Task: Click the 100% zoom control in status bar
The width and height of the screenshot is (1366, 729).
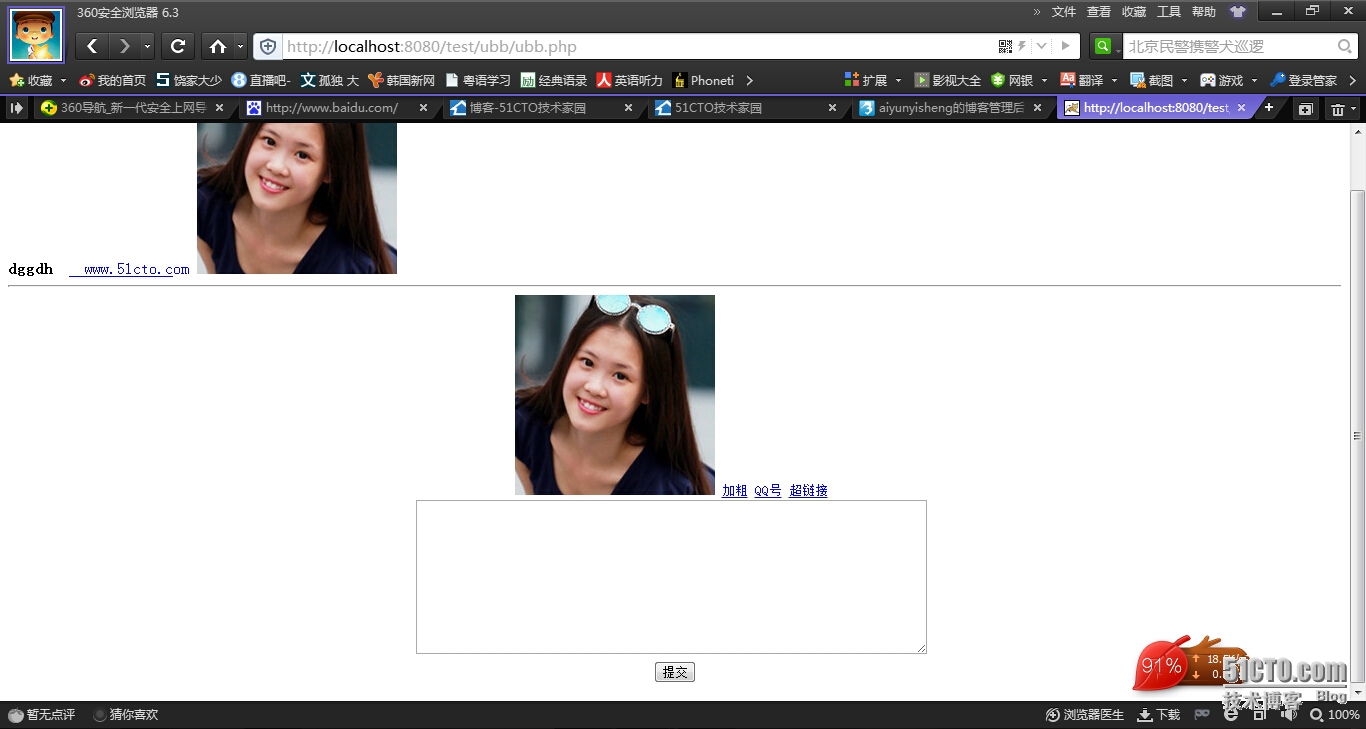Action: [x=1335, y=715]
